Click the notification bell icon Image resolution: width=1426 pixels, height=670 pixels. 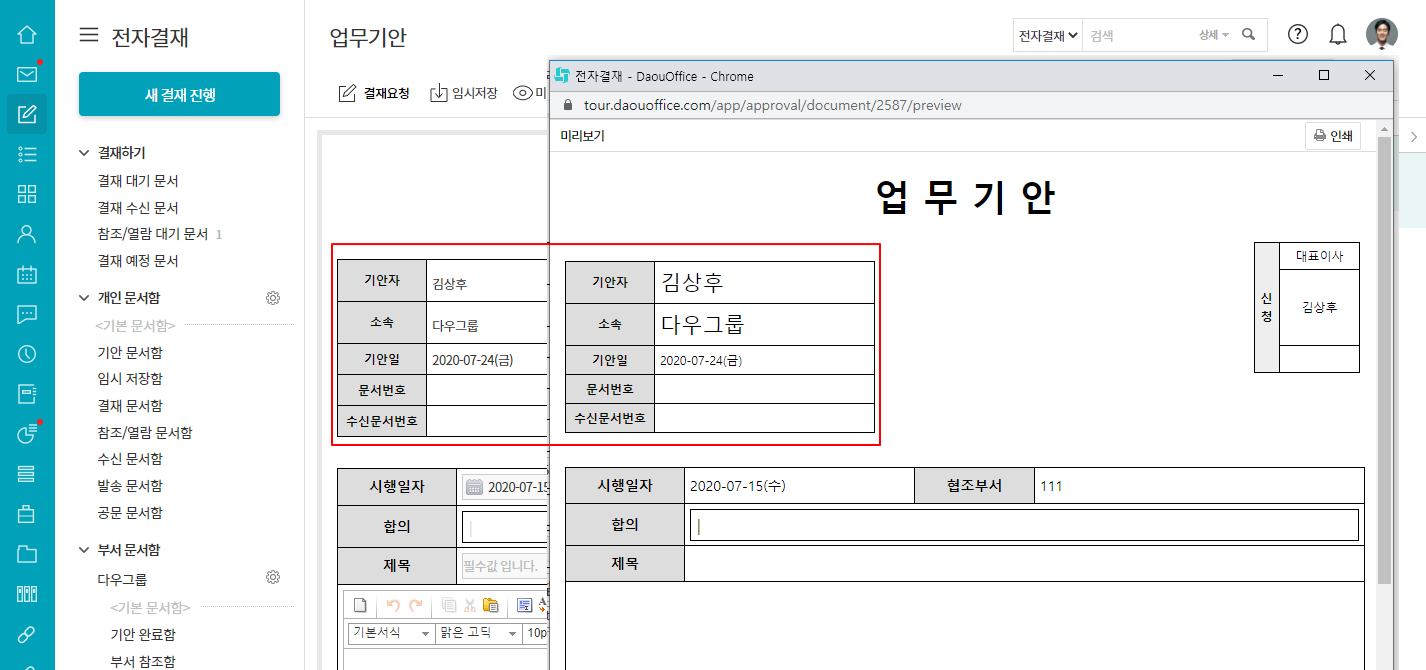pos(1337,34)
